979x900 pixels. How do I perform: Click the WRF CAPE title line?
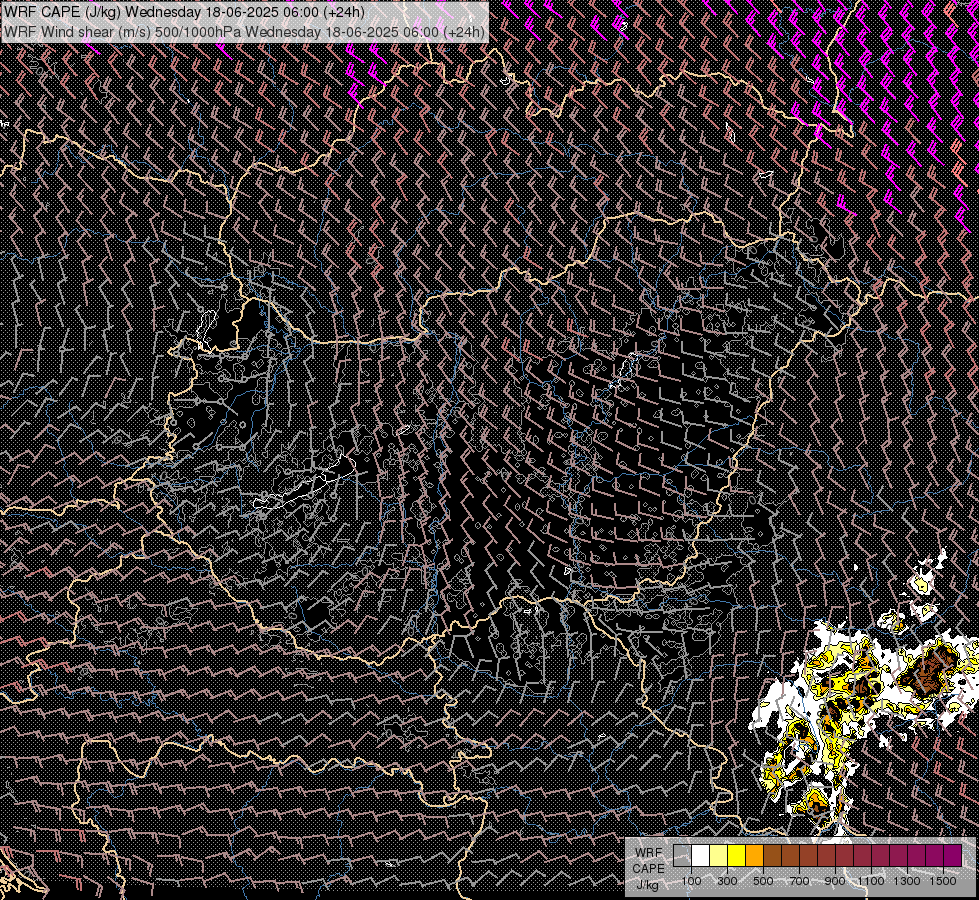tap(184, 12)
